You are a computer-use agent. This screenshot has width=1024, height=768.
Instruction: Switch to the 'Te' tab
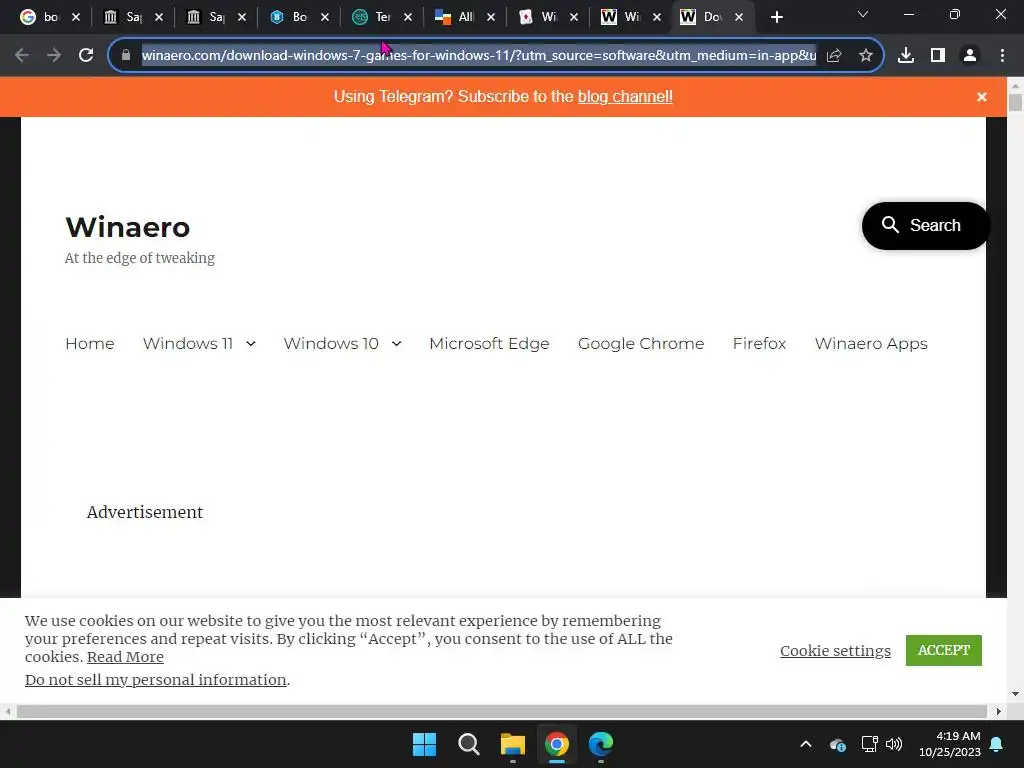(x=371, y=17)
